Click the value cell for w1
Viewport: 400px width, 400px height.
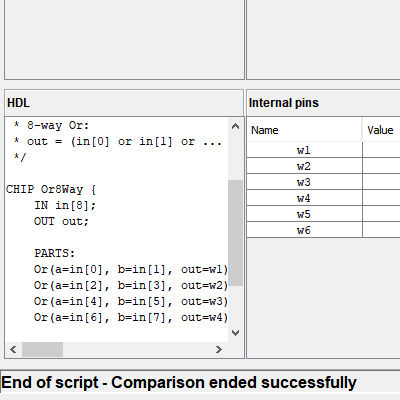tap(381, 150)
